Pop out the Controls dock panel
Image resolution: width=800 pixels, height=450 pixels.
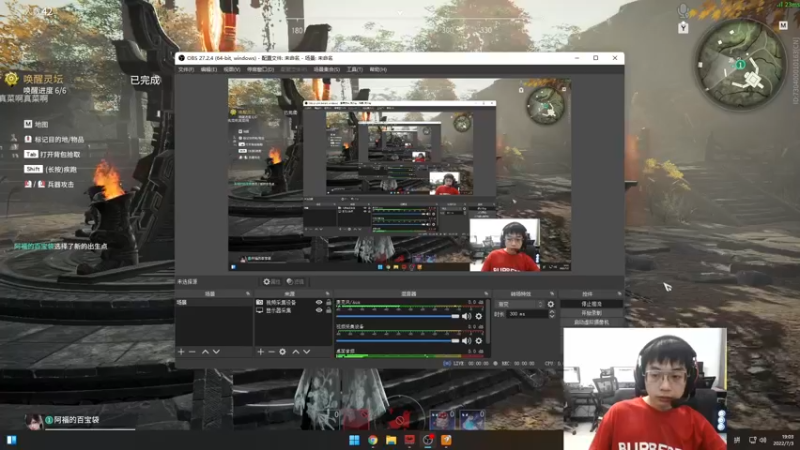tap(619, 294)
